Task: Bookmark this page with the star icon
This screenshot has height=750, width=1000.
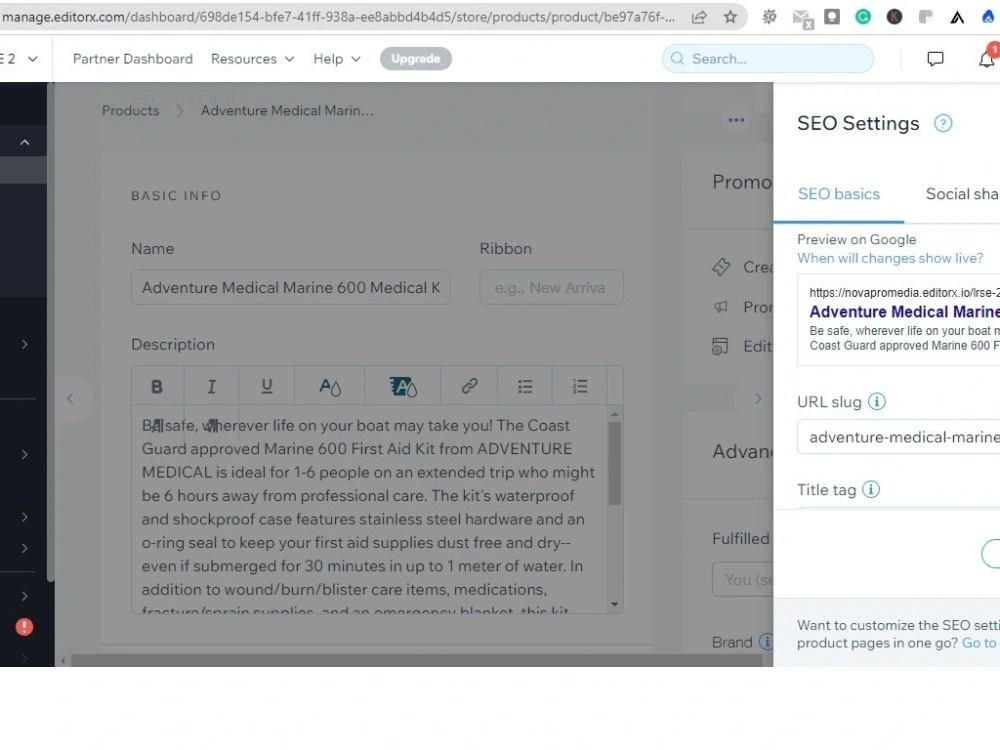Action: coord(730,17)
